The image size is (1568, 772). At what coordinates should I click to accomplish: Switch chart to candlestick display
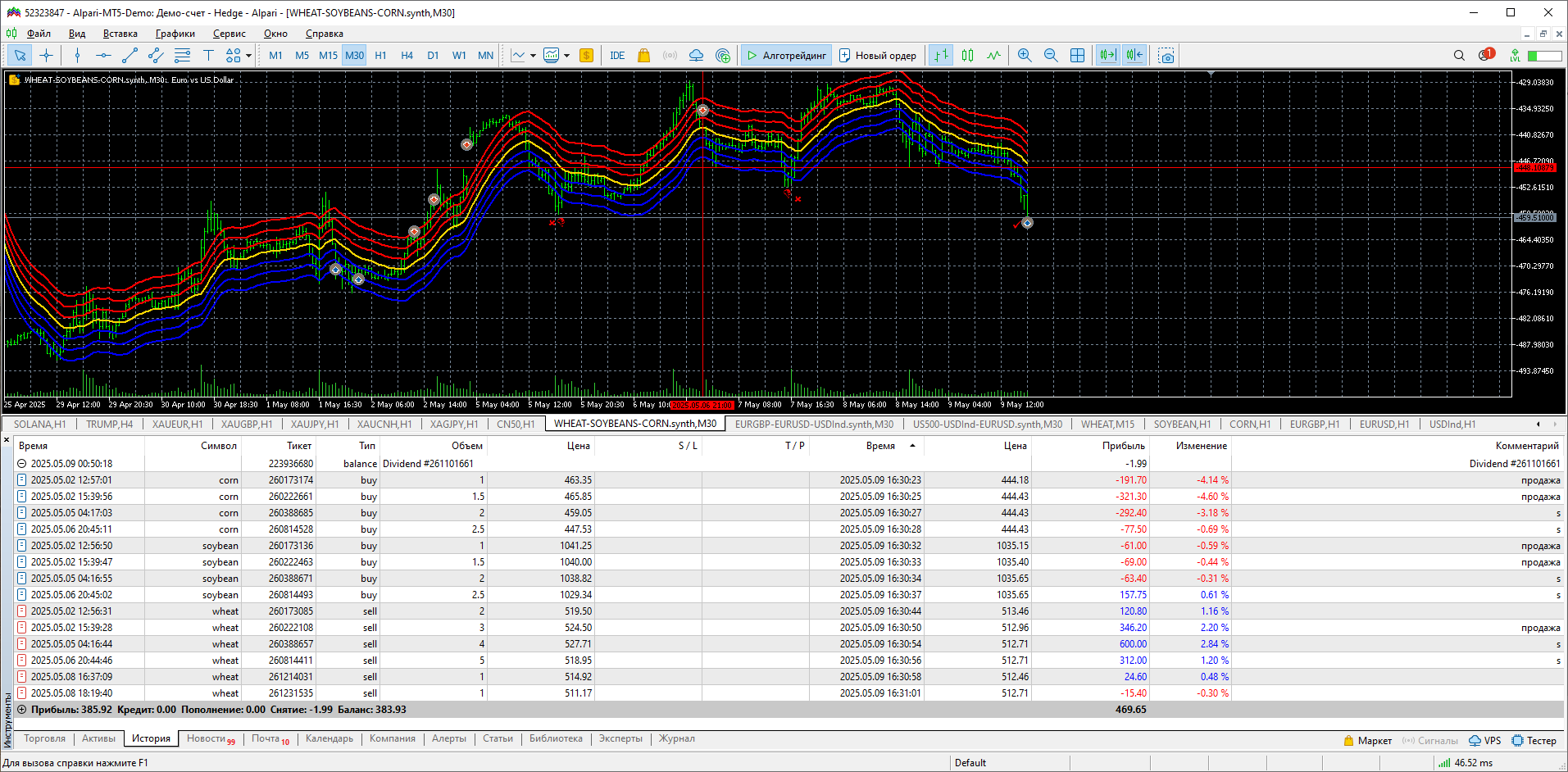[968, 56]
